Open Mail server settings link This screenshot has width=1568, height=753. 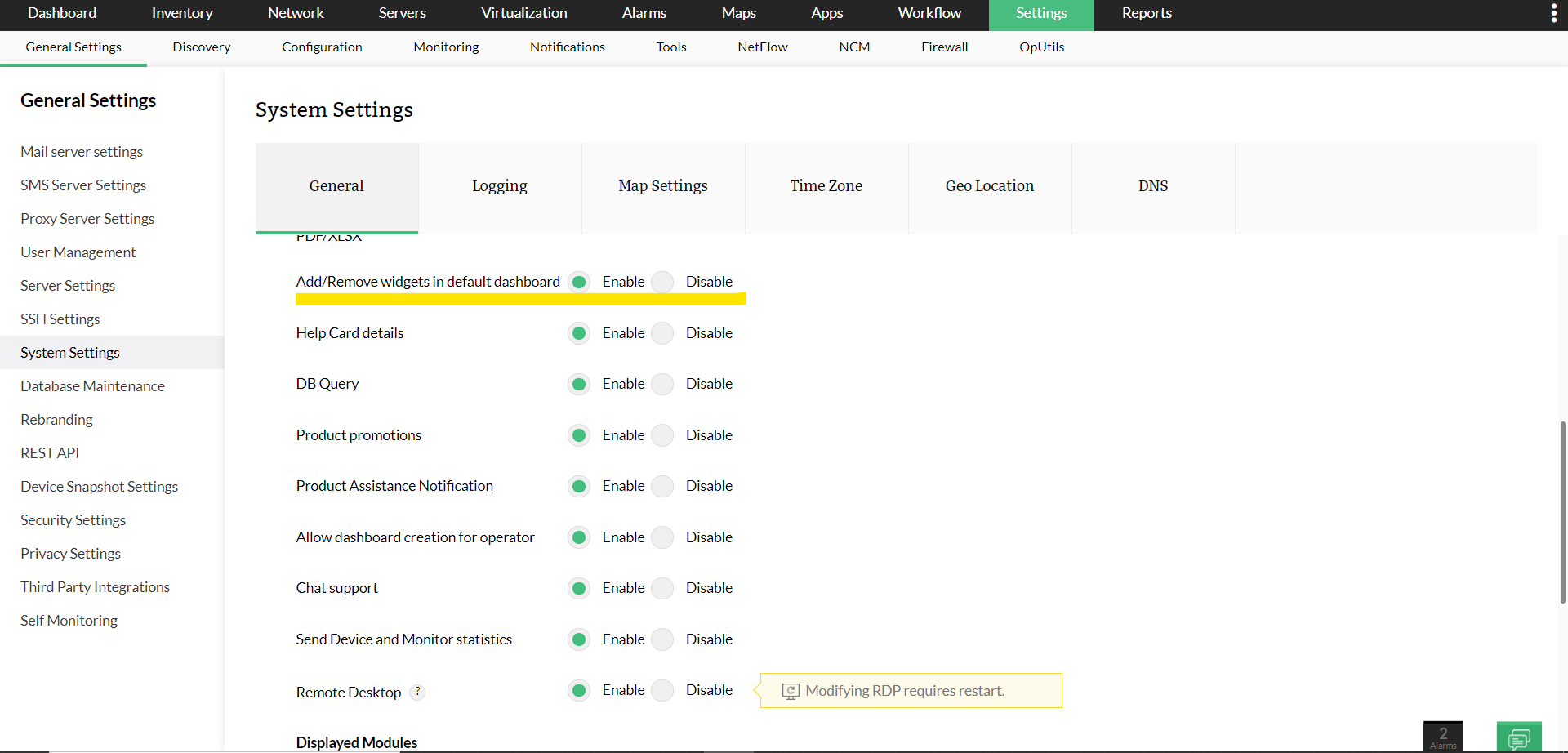coord(82,152)
